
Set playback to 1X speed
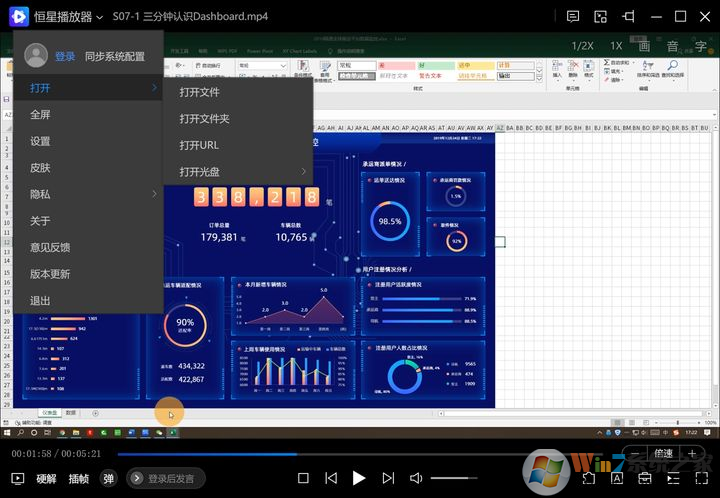coord(616,46)
